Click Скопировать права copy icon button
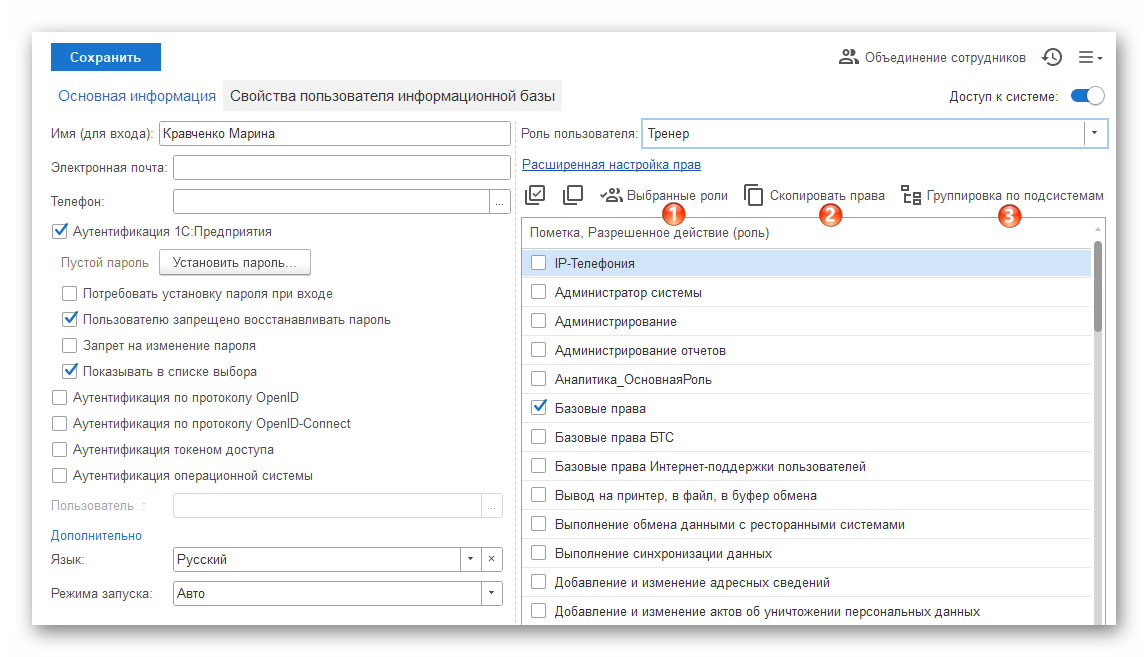This screenshot has width=1148, height=657. [x=754, y=196]
